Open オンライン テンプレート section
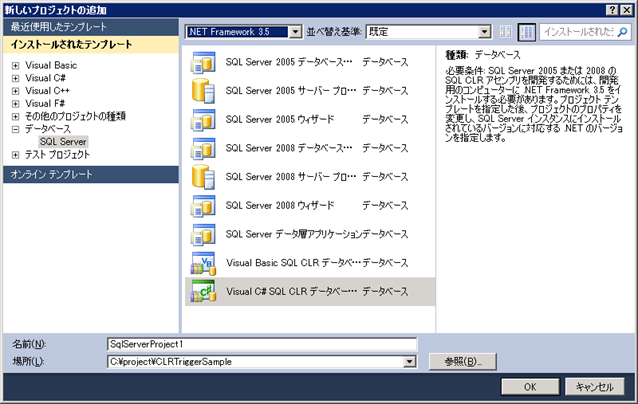Screen dimensions: 638x404 [91, 175]
